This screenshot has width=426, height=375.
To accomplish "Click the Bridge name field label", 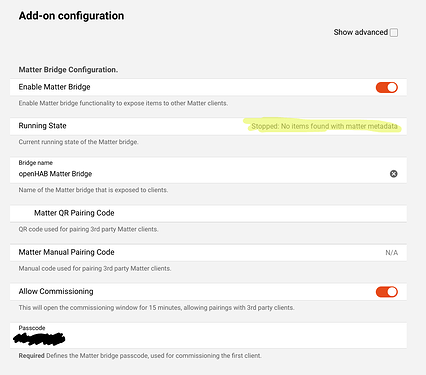I will (36, 163).
